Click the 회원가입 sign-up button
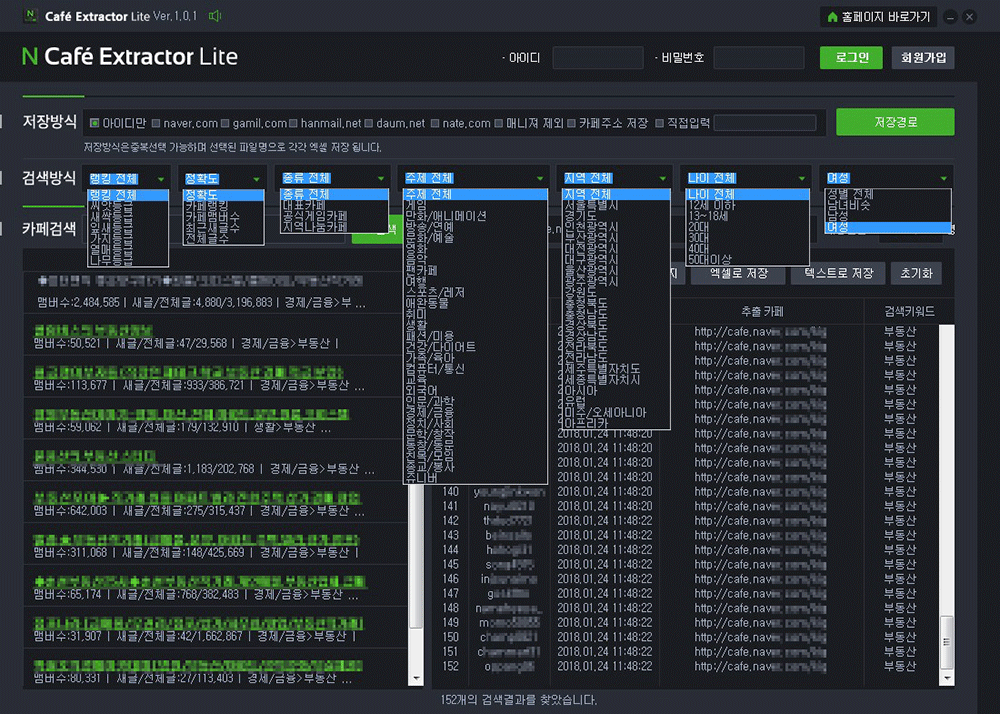1000x714 pixels. [x=923, y=57]
